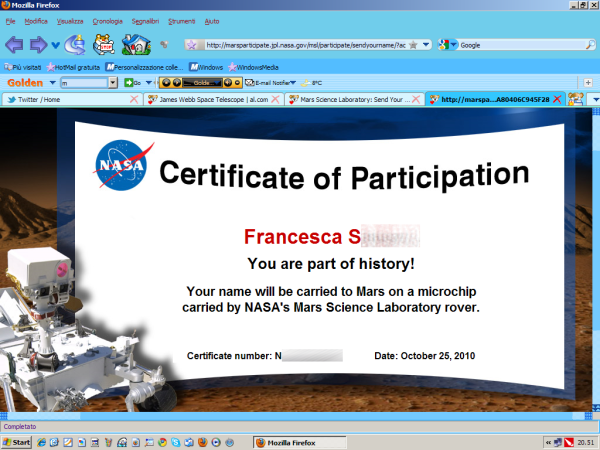Launch Firefox from quick launch

203,443
